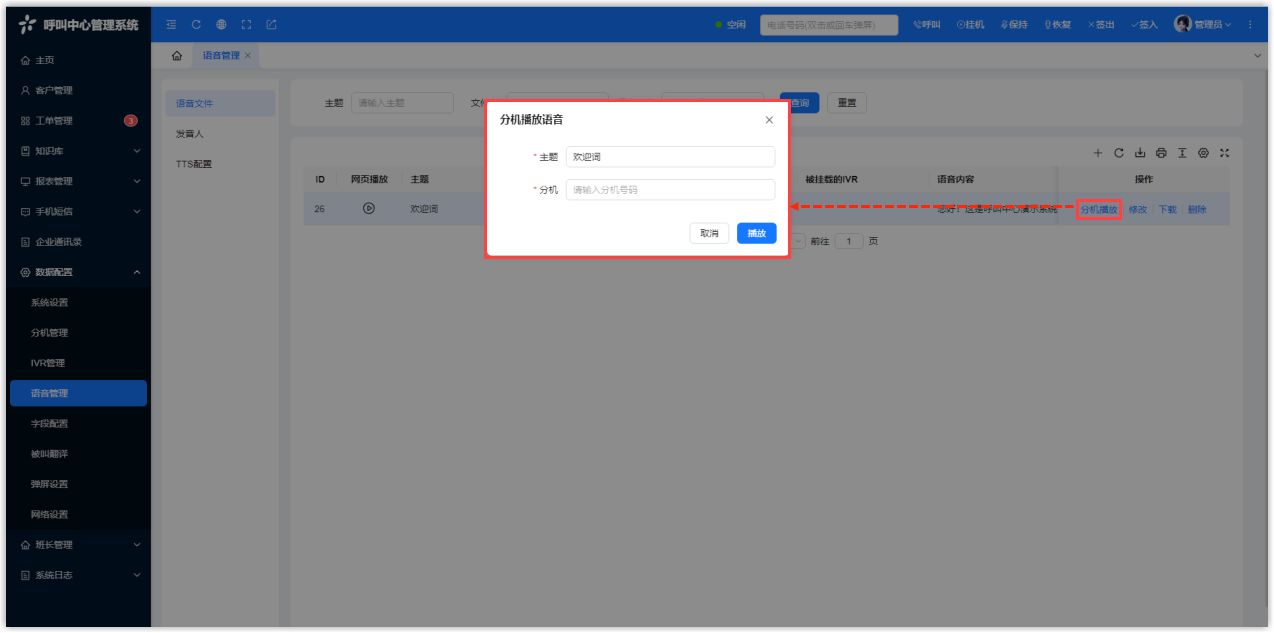Image resolution: width=1274 pixels, height=633 pixels.
Task: Click the 删除 link in table row
Action: pyautogui.click(x=1197, y=210)
